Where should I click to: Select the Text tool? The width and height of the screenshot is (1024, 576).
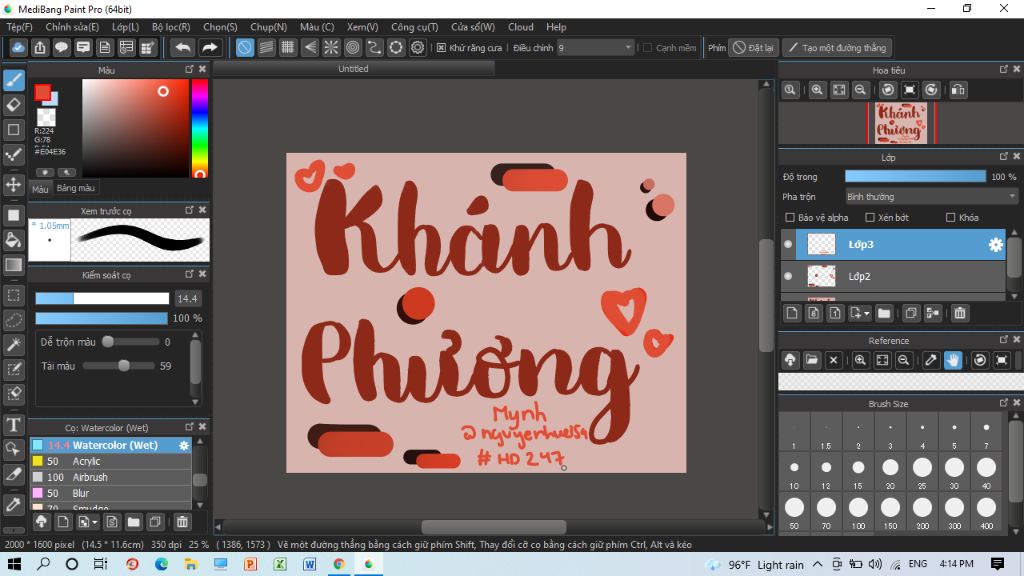14,425
